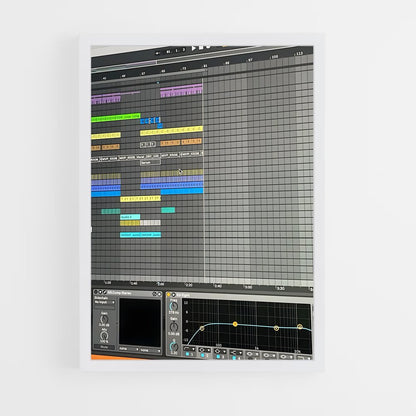Click bar 97 on the beat ruler
This screenshot has width=416, height=416.
point(250,60)
